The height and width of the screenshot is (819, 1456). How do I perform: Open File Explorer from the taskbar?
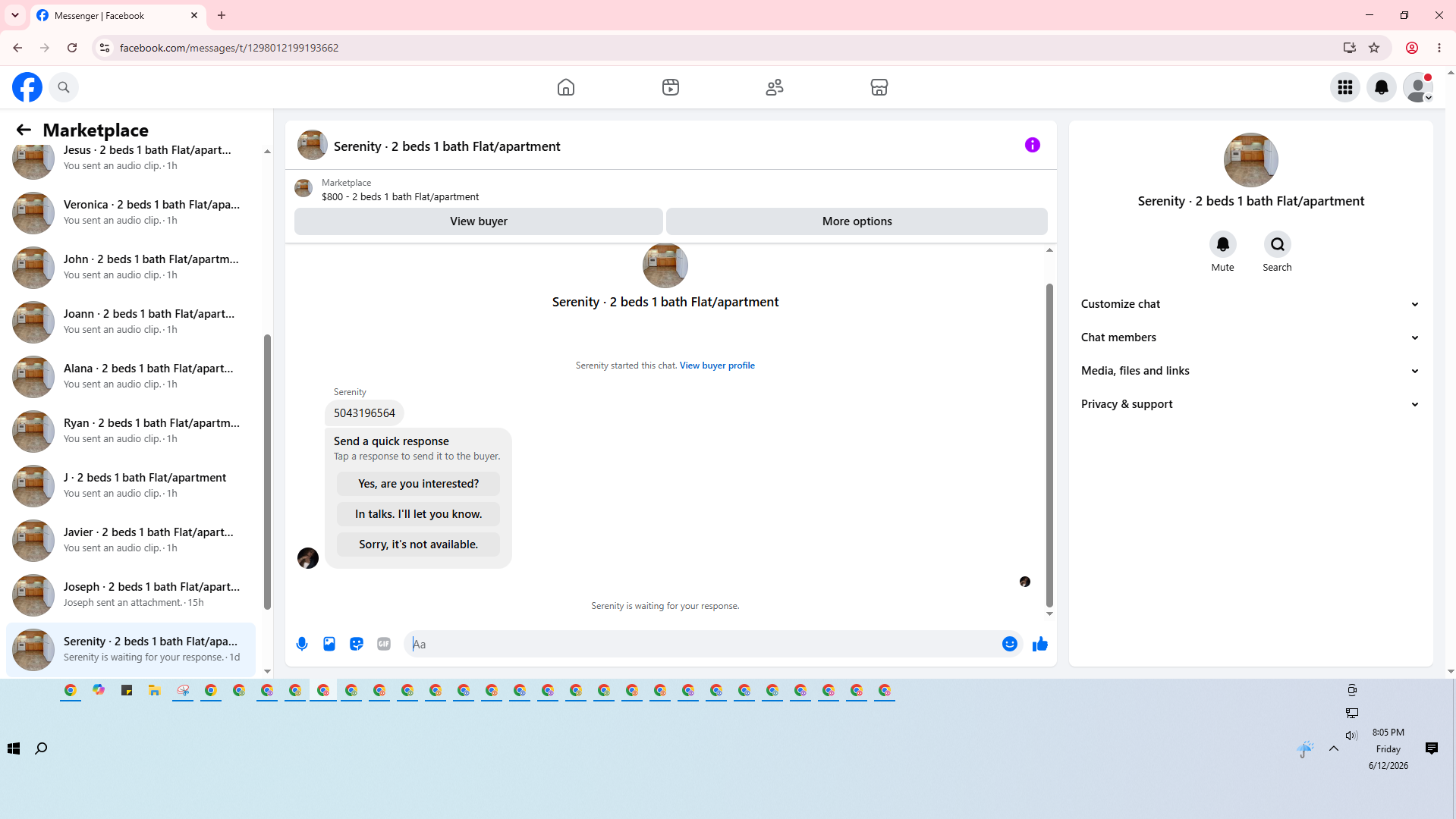(155, 690)
